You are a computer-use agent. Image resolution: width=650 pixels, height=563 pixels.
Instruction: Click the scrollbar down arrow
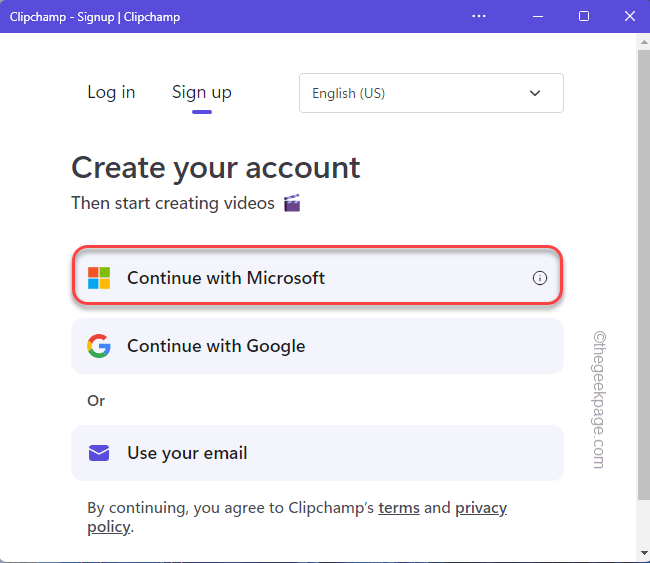pos(644,553)
